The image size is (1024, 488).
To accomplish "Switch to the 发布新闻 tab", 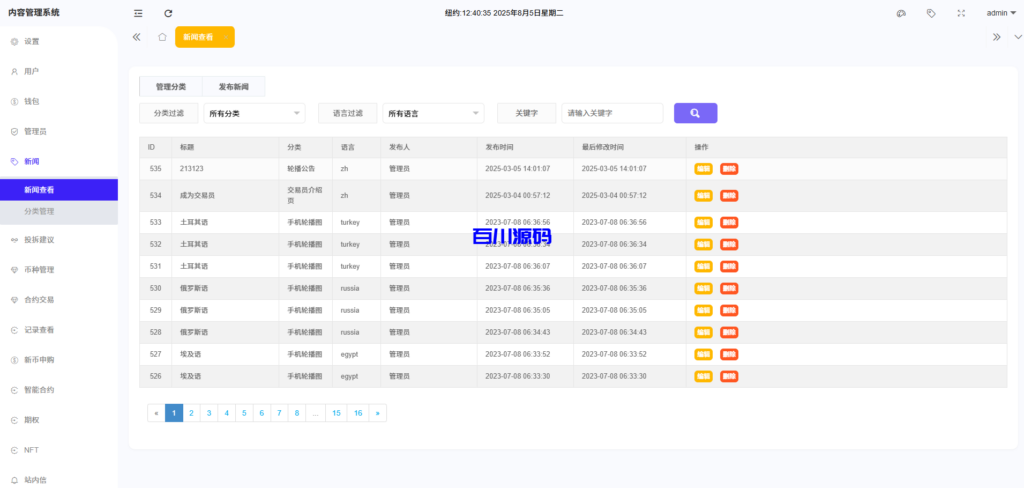I will (x=234, y=87).
